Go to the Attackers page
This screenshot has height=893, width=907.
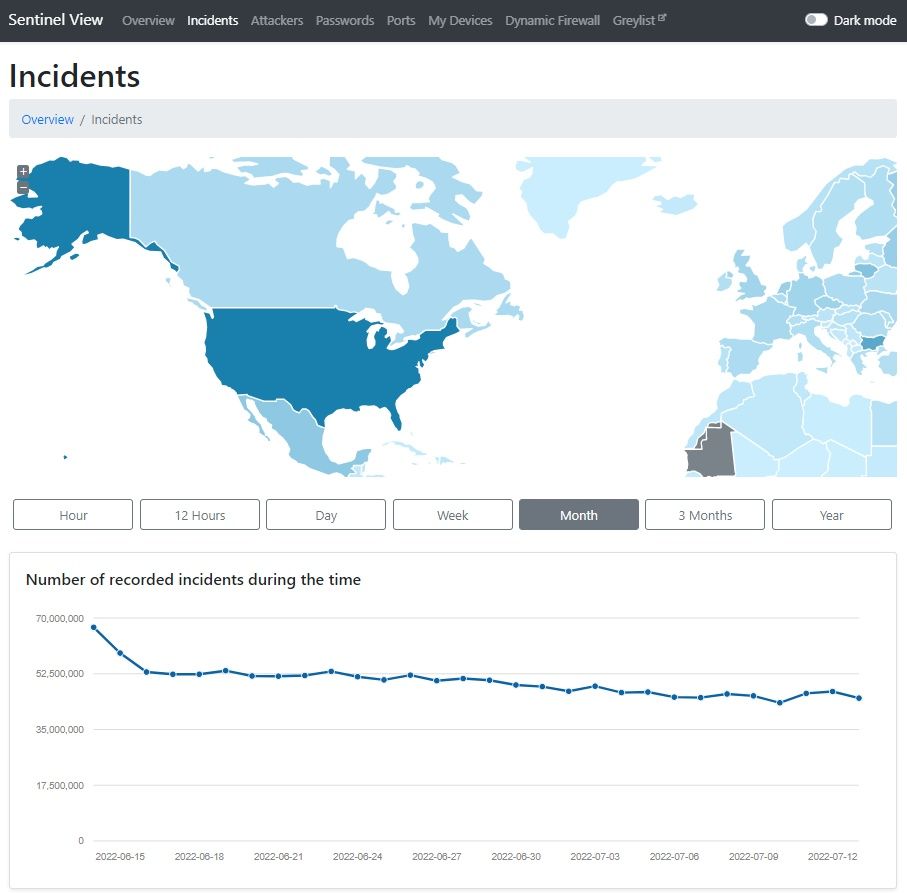tap(277, 20)
